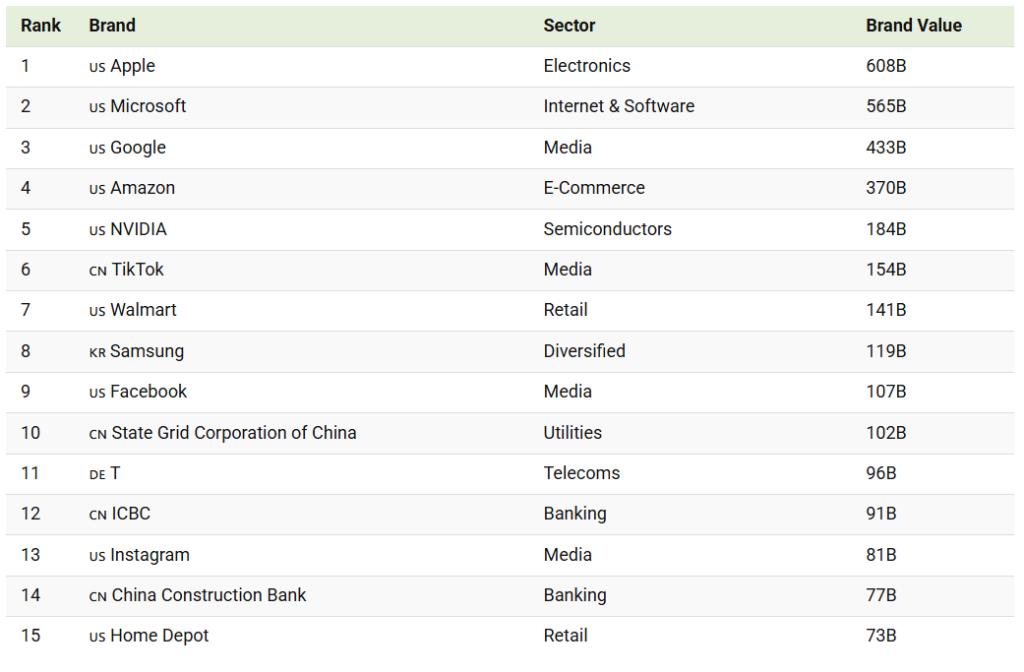This screenshot has height=672, width=1024.
Task: Click the US country code beside Google
Action: 97,149
